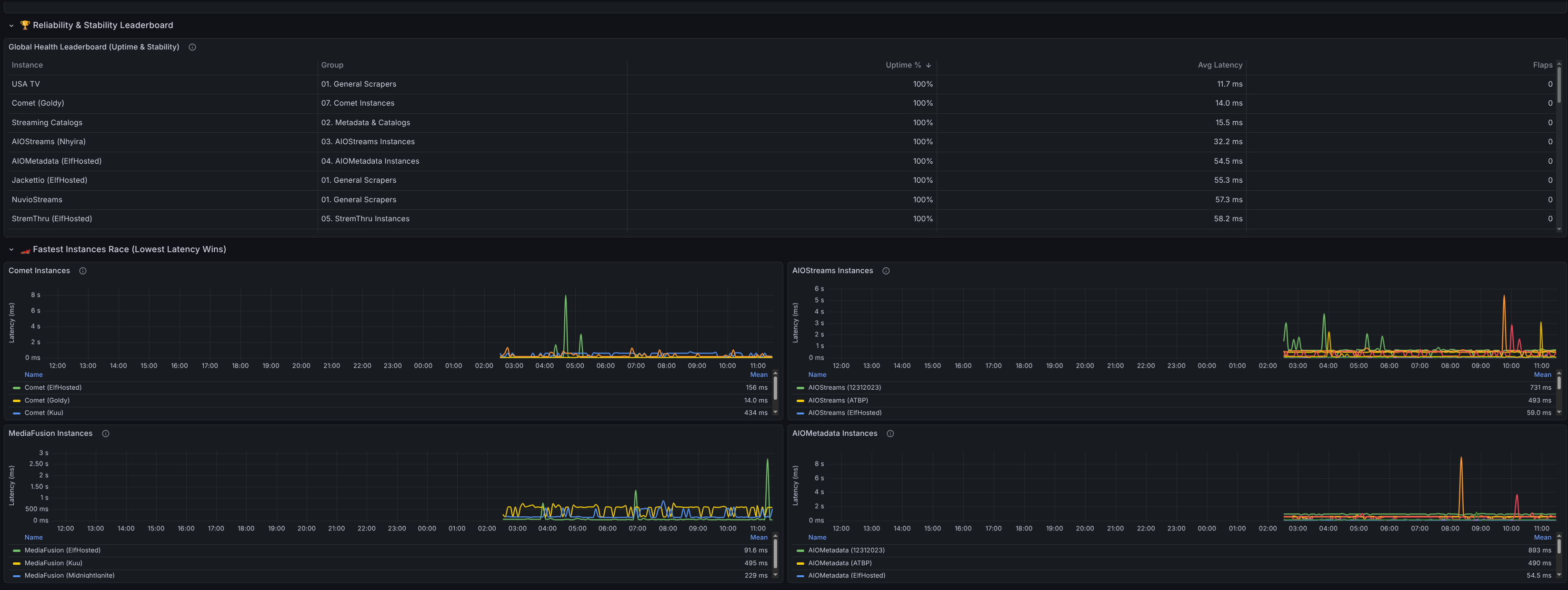Collapse the Reliability & Stability Leaderboard row

pos(11,26)
